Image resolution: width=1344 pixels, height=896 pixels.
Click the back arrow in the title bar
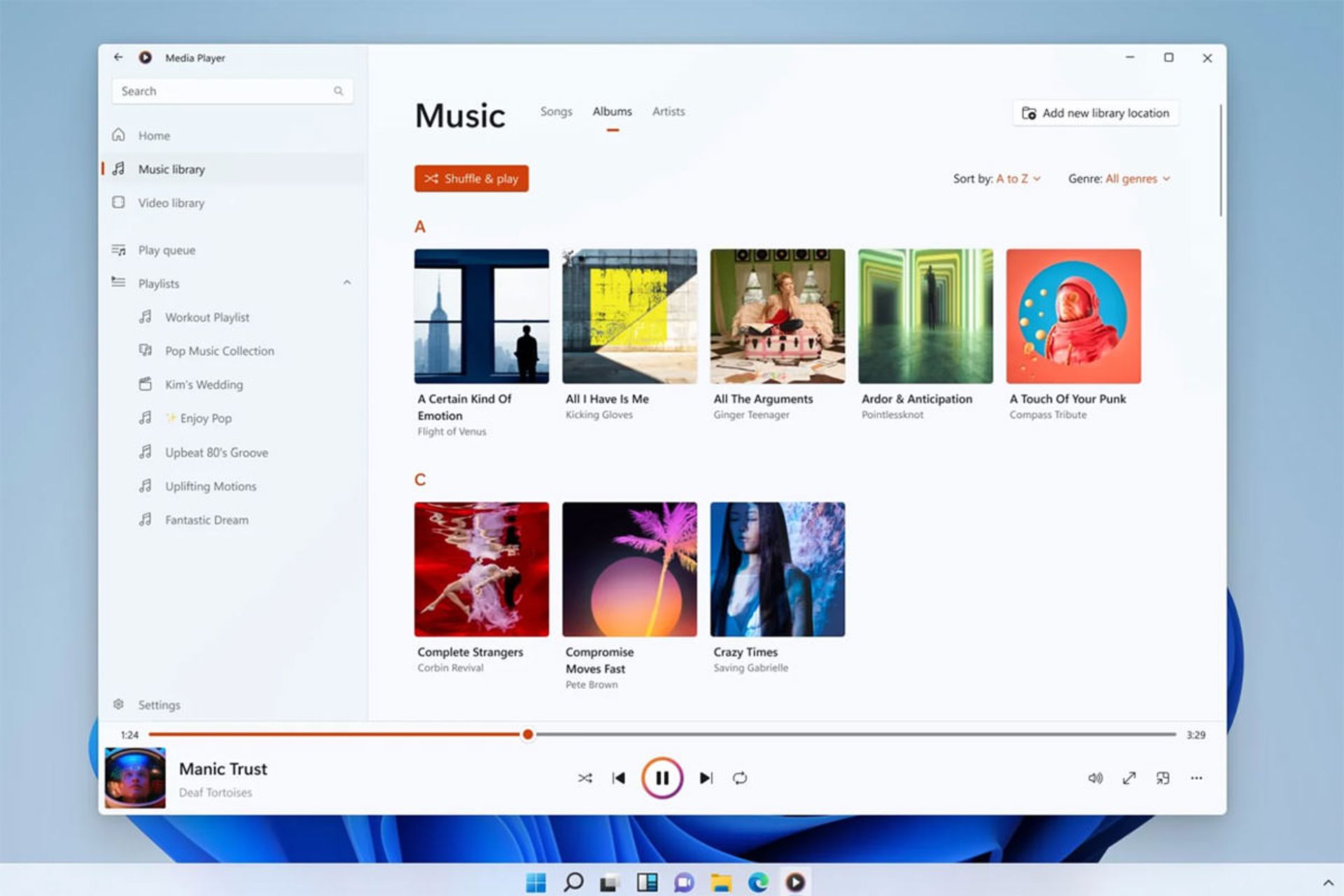click(118, 57)
